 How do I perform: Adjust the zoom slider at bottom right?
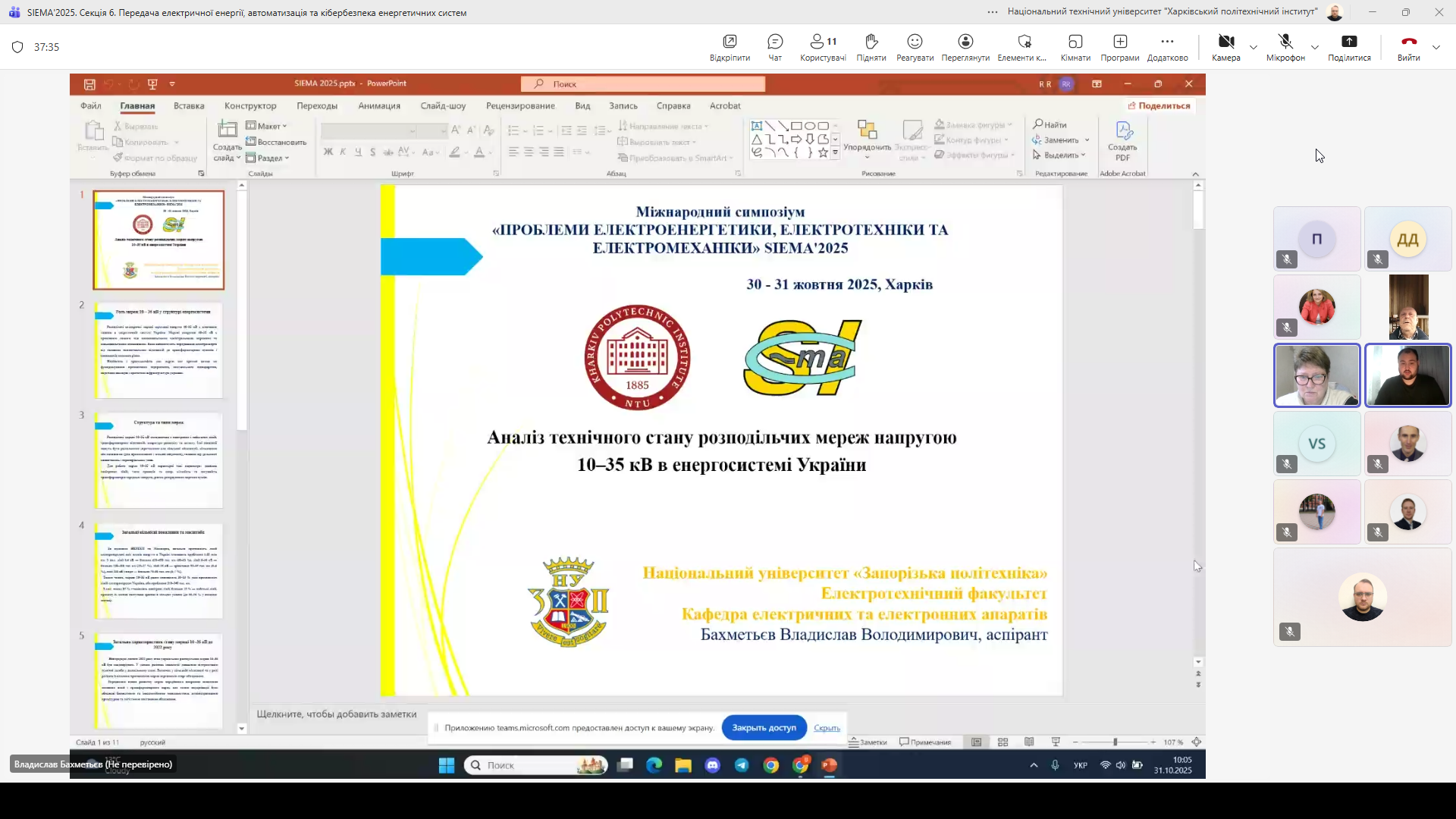(x=1116, y=742)
